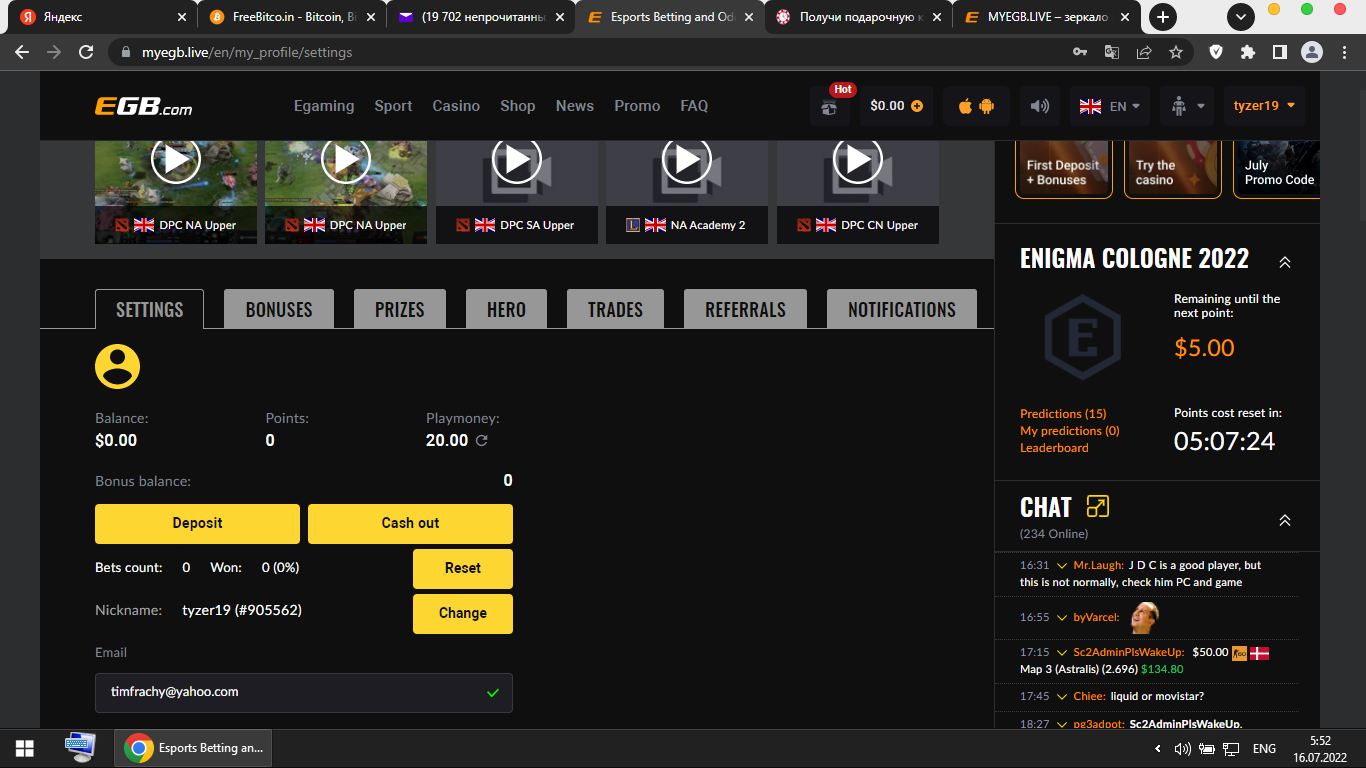Expand options arrow beside byVarcel message
The image size is (1366, 768).
[x=1062, y=617]
